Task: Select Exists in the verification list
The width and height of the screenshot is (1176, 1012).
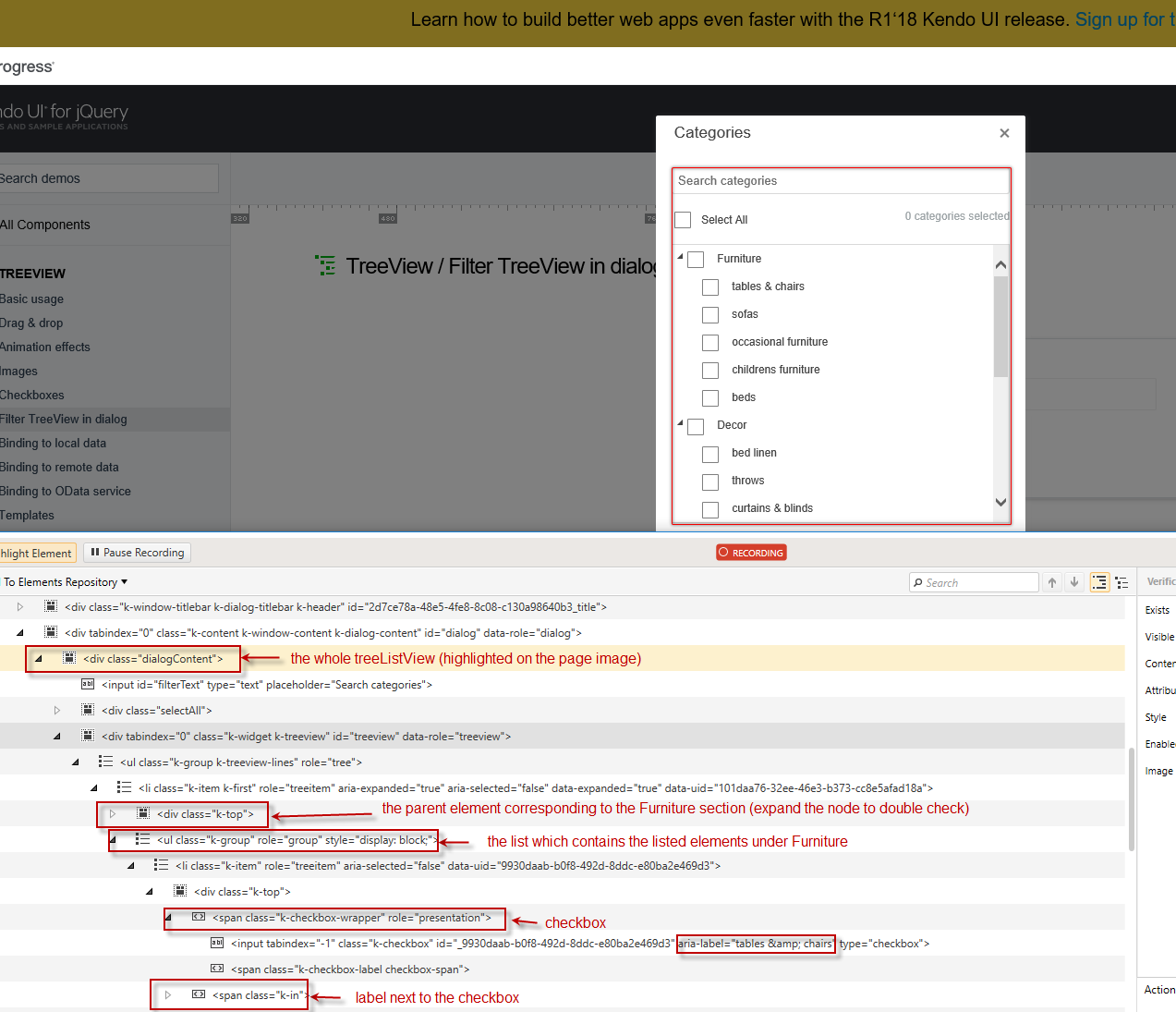Action: pyautogui.click(x=1158, y=610)
